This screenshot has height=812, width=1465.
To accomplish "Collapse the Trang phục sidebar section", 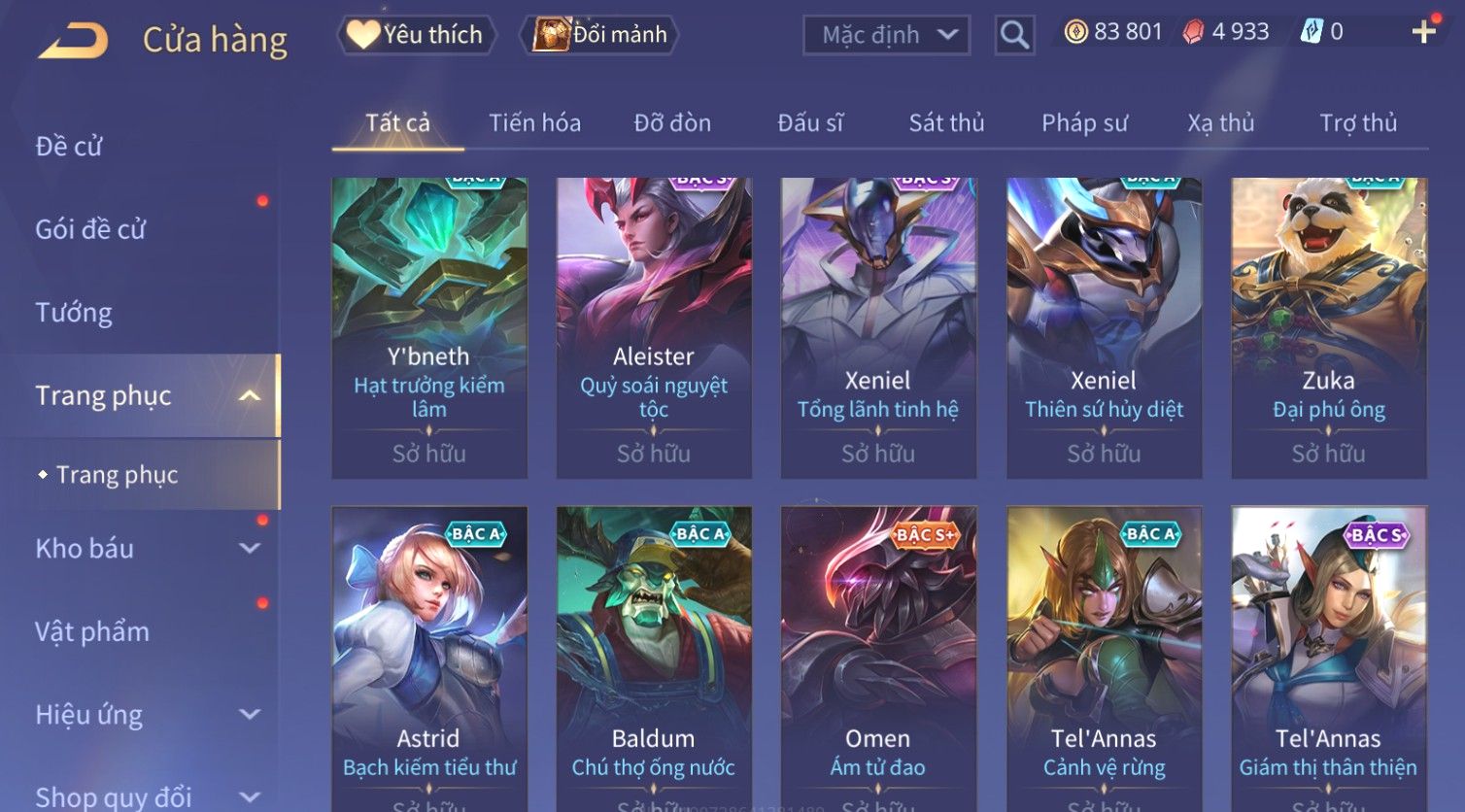I will point(249,395).
